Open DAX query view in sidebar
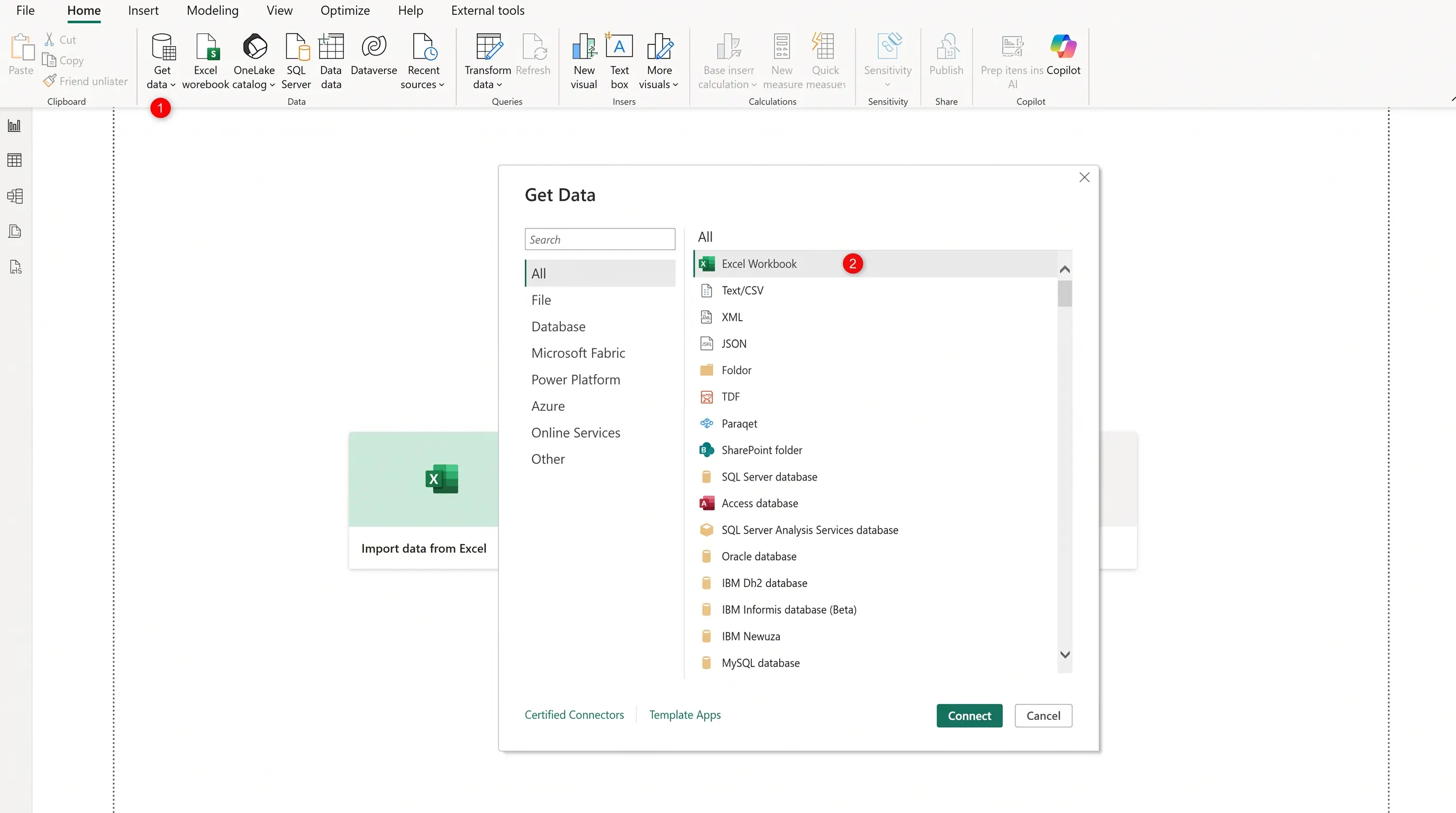The width and height of the screenshot is (1456, 813). (x=15, y=231)
